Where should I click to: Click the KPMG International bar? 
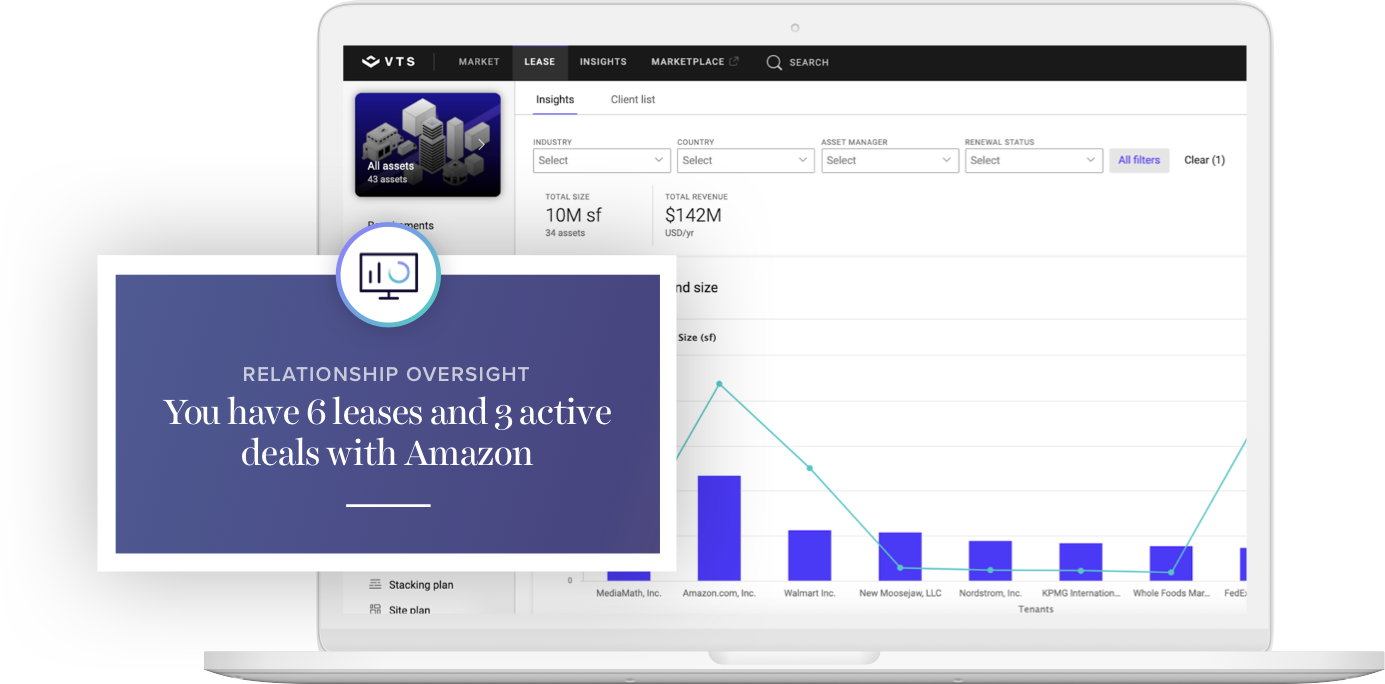tap(1081, 562)
